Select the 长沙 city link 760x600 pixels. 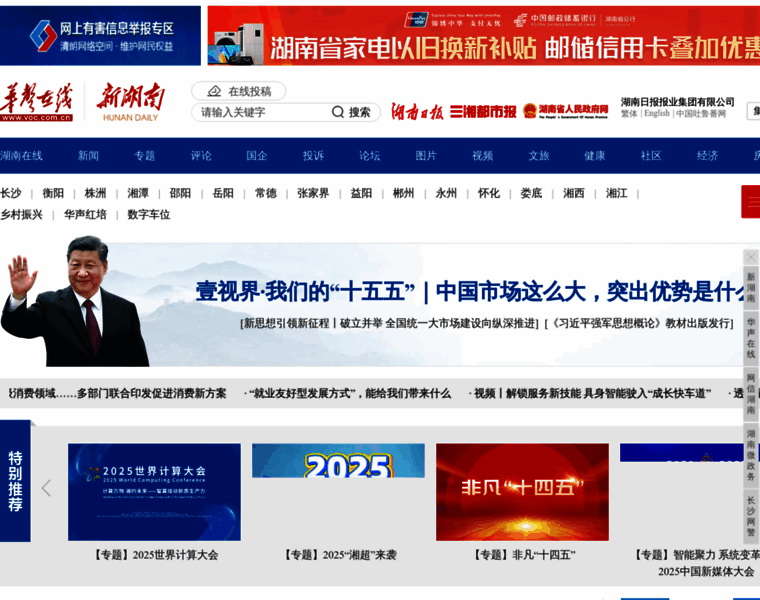(x=11, y=193)
